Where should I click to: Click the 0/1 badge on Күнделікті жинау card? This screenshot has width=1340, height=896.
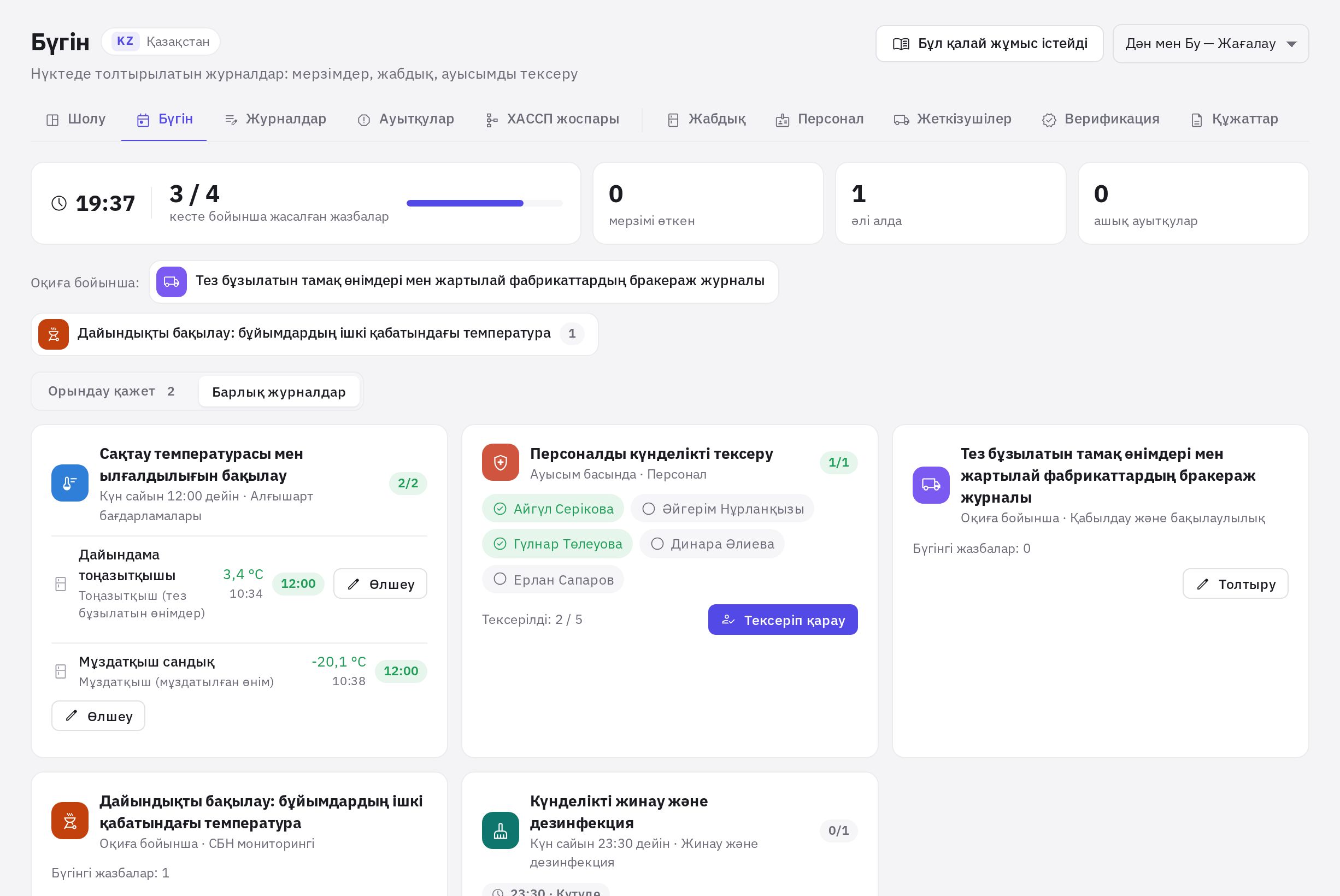[x=838, y=830]
